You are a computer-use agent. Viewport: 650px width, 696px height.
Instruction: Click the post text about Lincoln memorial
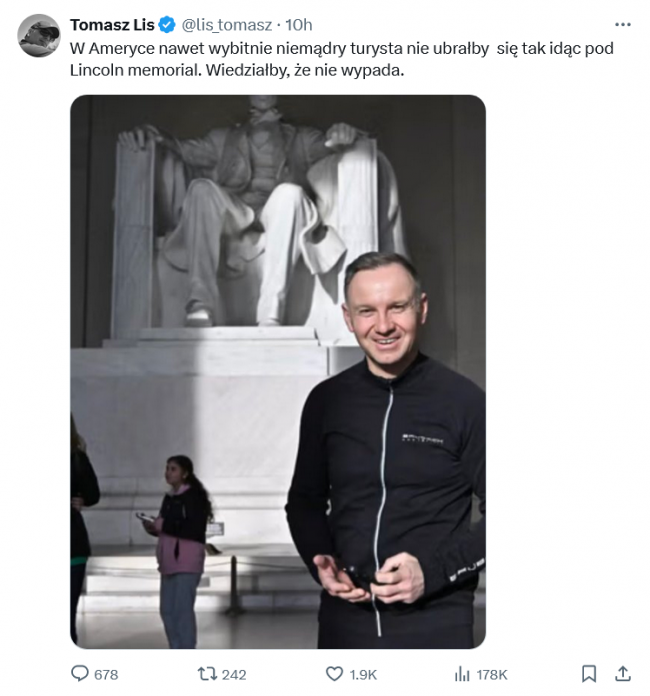tap(341, 59)
